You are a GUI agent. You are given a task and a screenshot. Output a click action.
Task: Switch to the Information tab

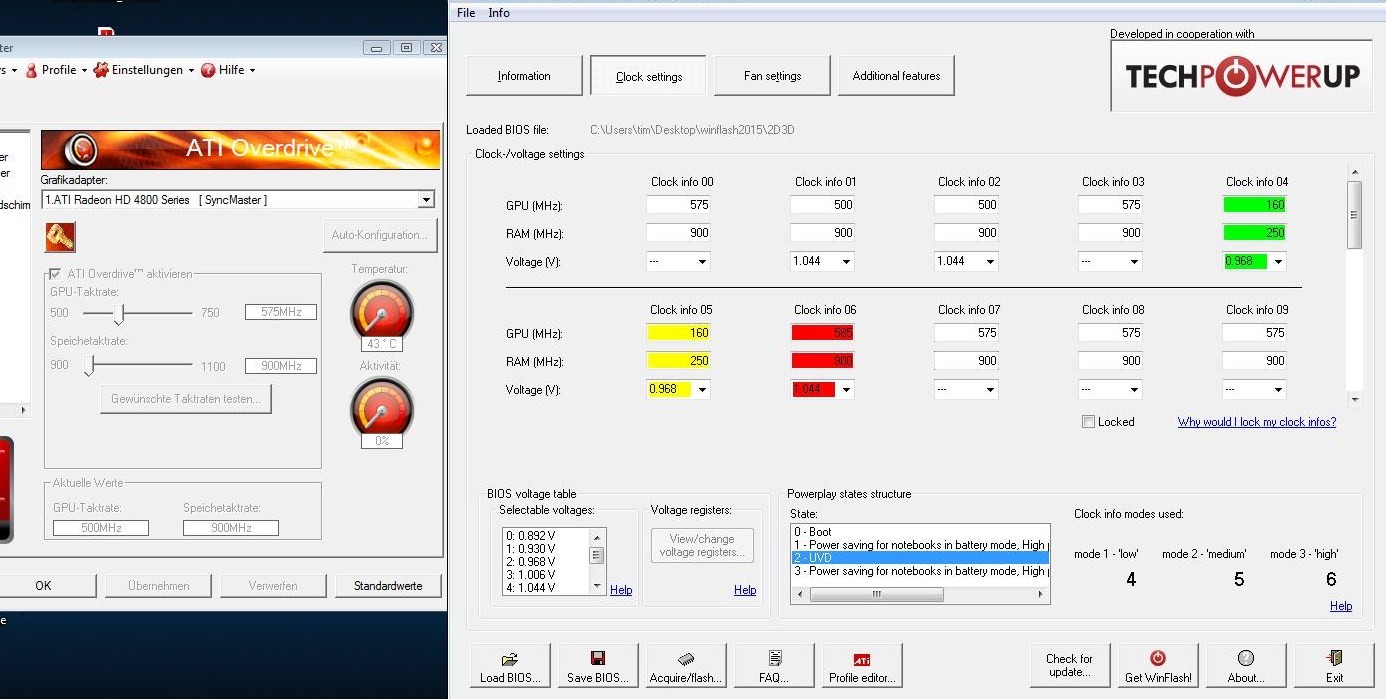click(x=524, y=76)
